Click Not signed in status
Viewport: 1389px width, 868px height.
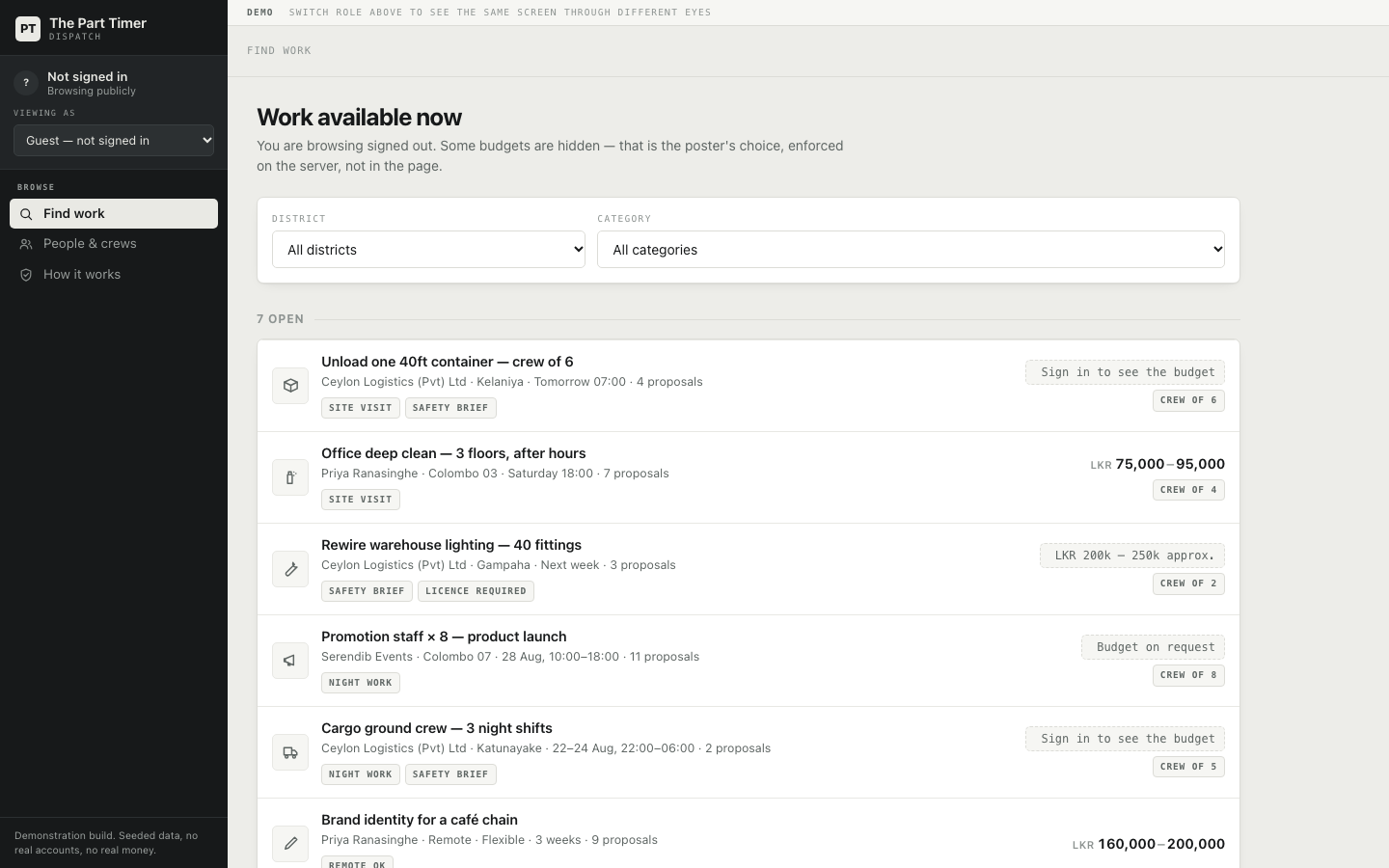tap(87, 77)
